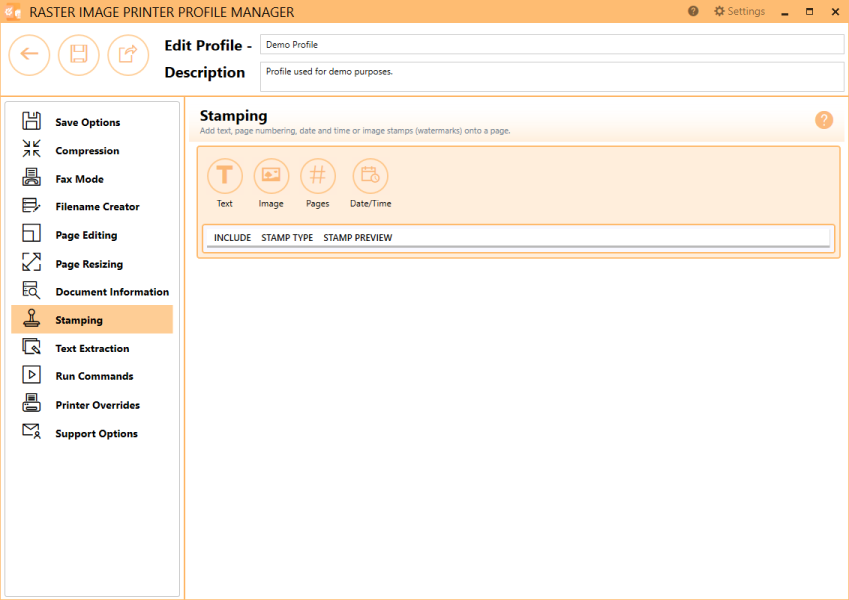Click the back arrow button
The image size is (849, 600).
[x=29, y=55]
